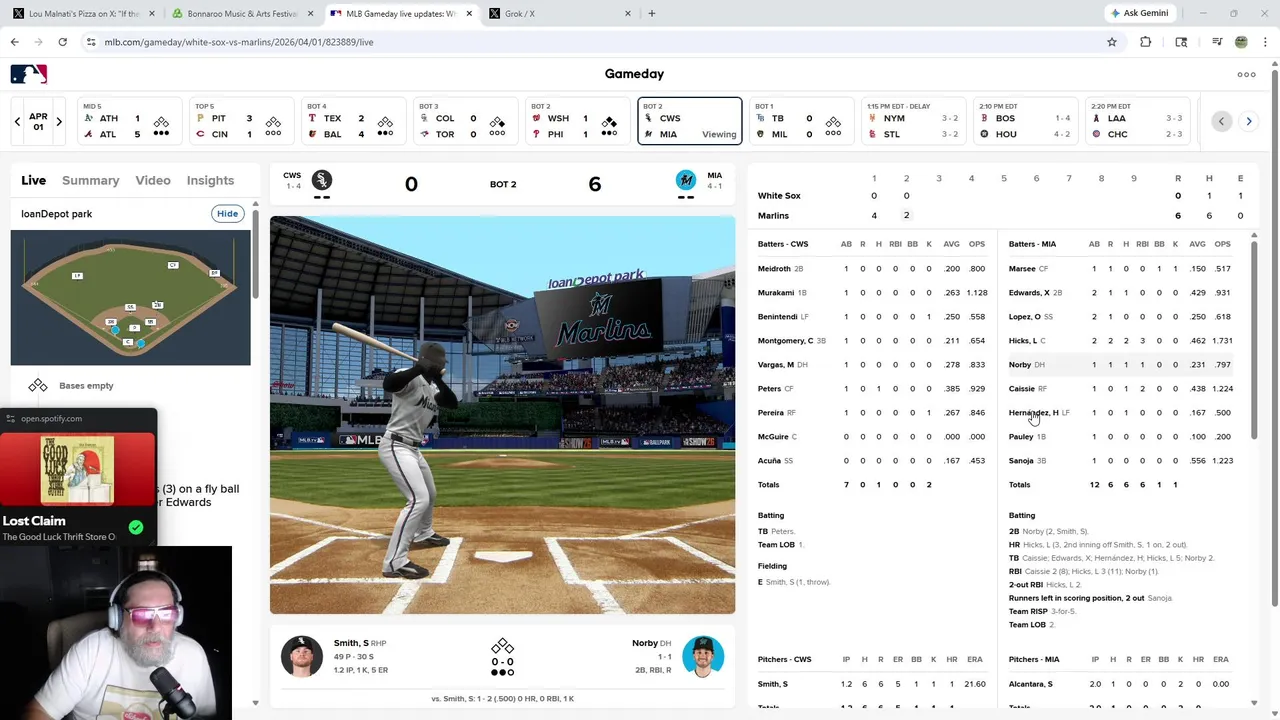The width and height of the screenshot is (1280, 720).
Task: Click pitcher Smith, S headshot
Action: pos(302,656)
